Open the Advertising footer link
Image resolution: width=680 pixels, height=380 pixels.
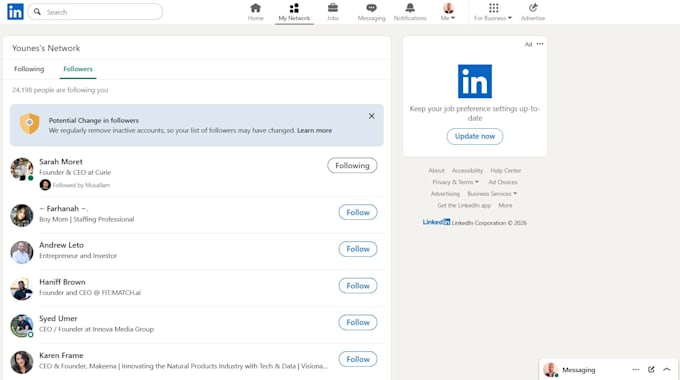click(445, 194)
